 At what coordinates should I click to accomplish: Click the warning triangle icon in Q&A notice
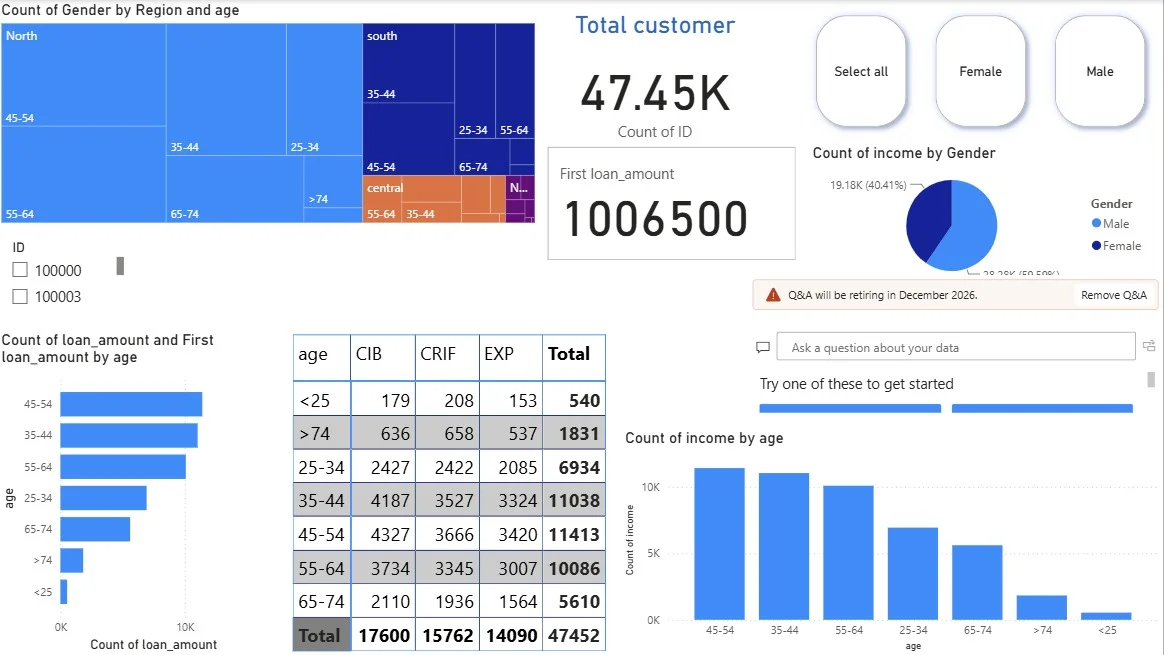pos(773,295)
